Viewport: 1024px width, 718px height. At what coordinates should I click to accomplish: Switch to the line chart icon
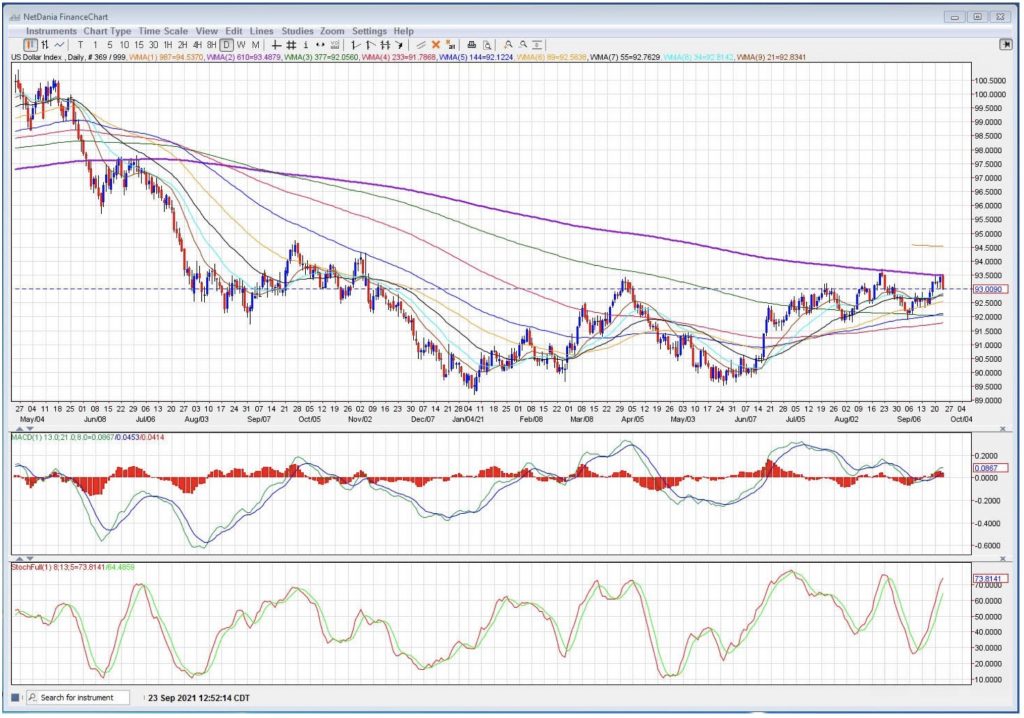(x=60, y=45)
